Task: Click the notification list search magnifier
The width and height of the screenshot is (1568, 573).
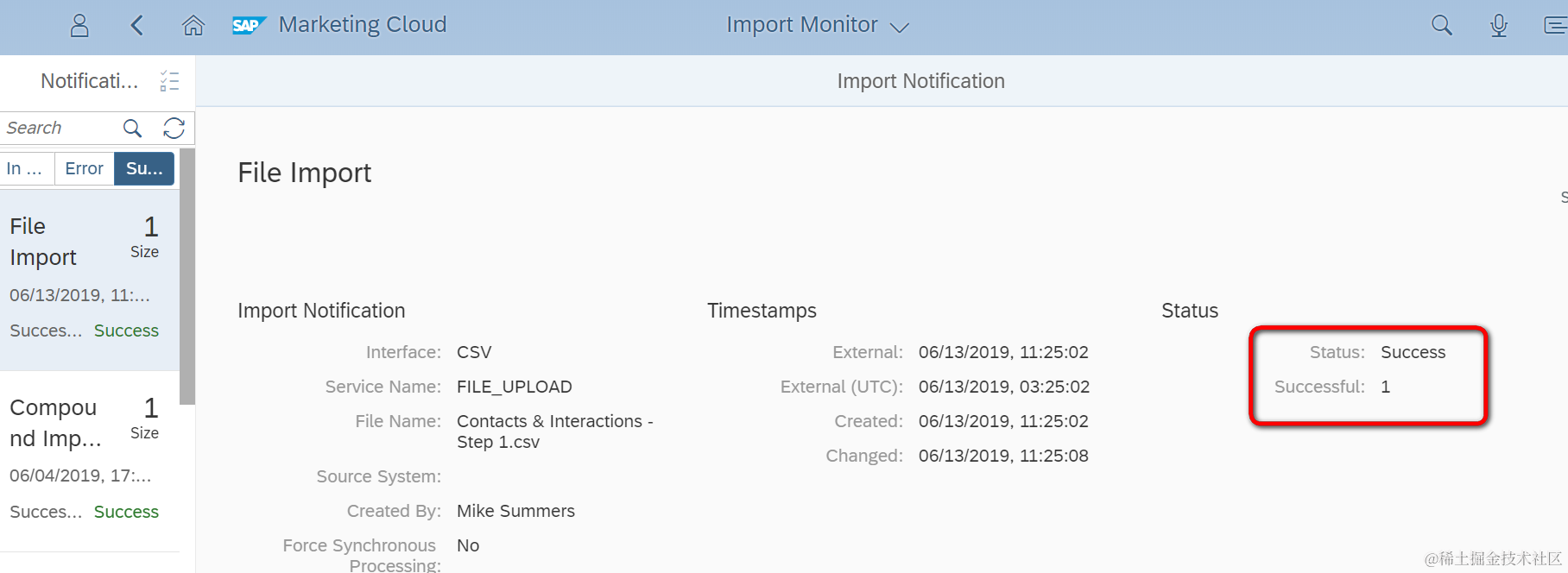Action: (132, 129)
